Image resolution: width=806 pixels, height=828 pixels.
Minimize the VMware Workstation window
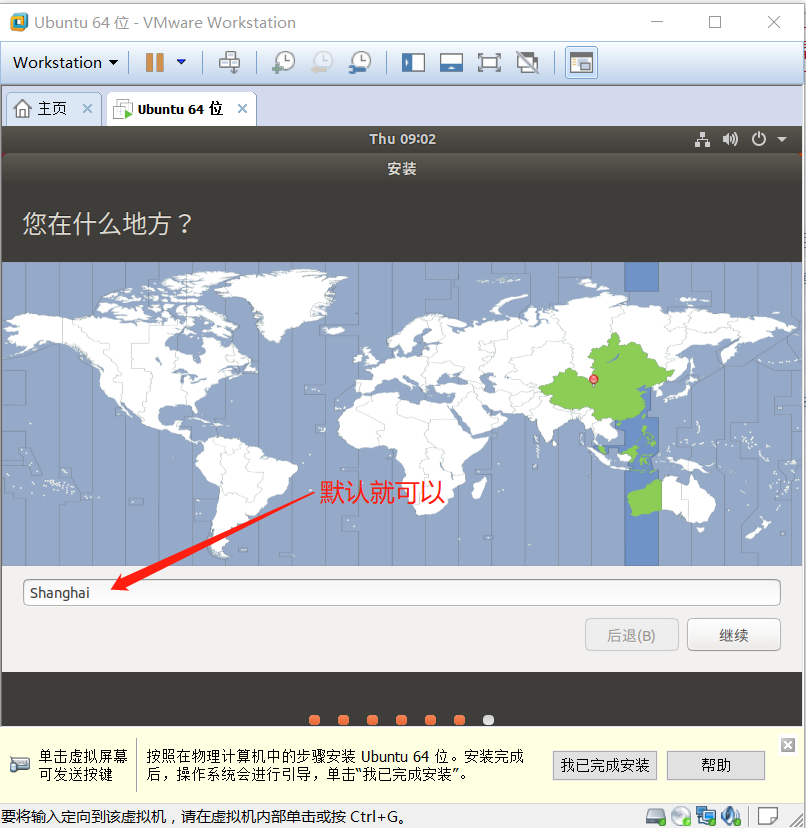(657, 22)
